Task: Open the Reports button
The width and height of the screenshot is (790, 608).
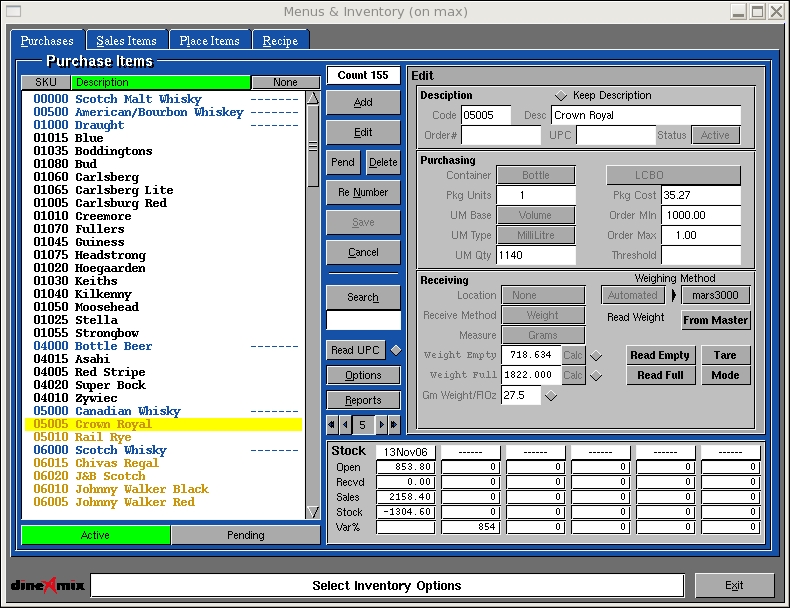Action: (363, 400)
